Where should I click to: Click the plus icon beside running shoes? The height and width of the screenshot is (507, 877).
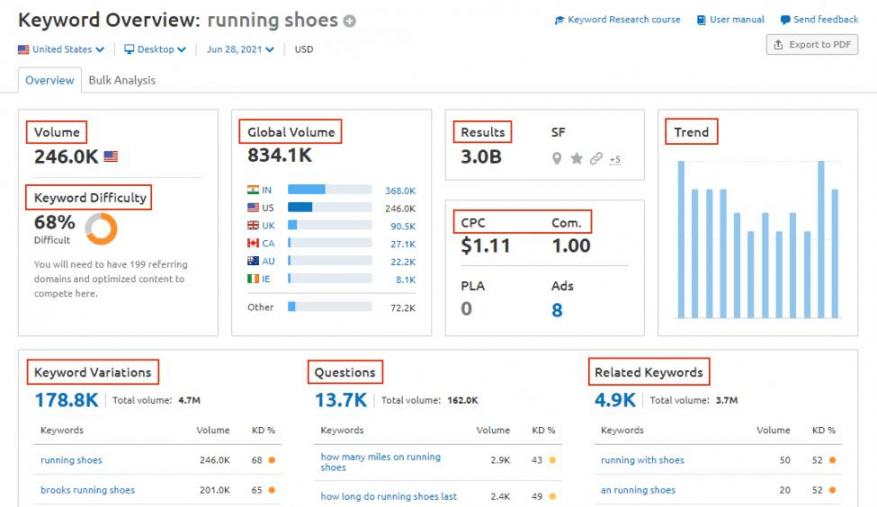350,21
